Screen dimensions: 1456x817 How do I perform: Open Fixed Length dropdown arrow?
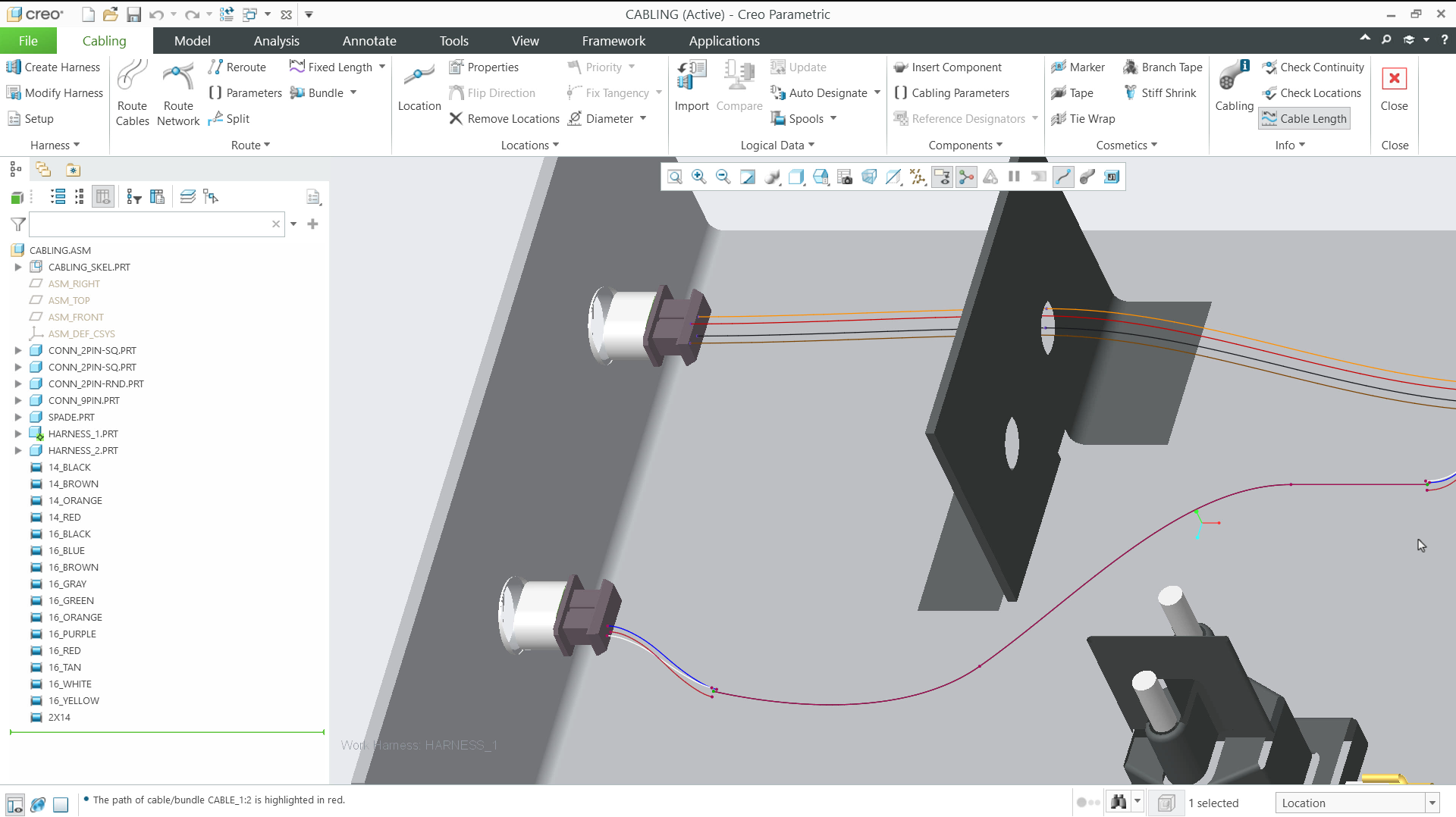(382, 67)
